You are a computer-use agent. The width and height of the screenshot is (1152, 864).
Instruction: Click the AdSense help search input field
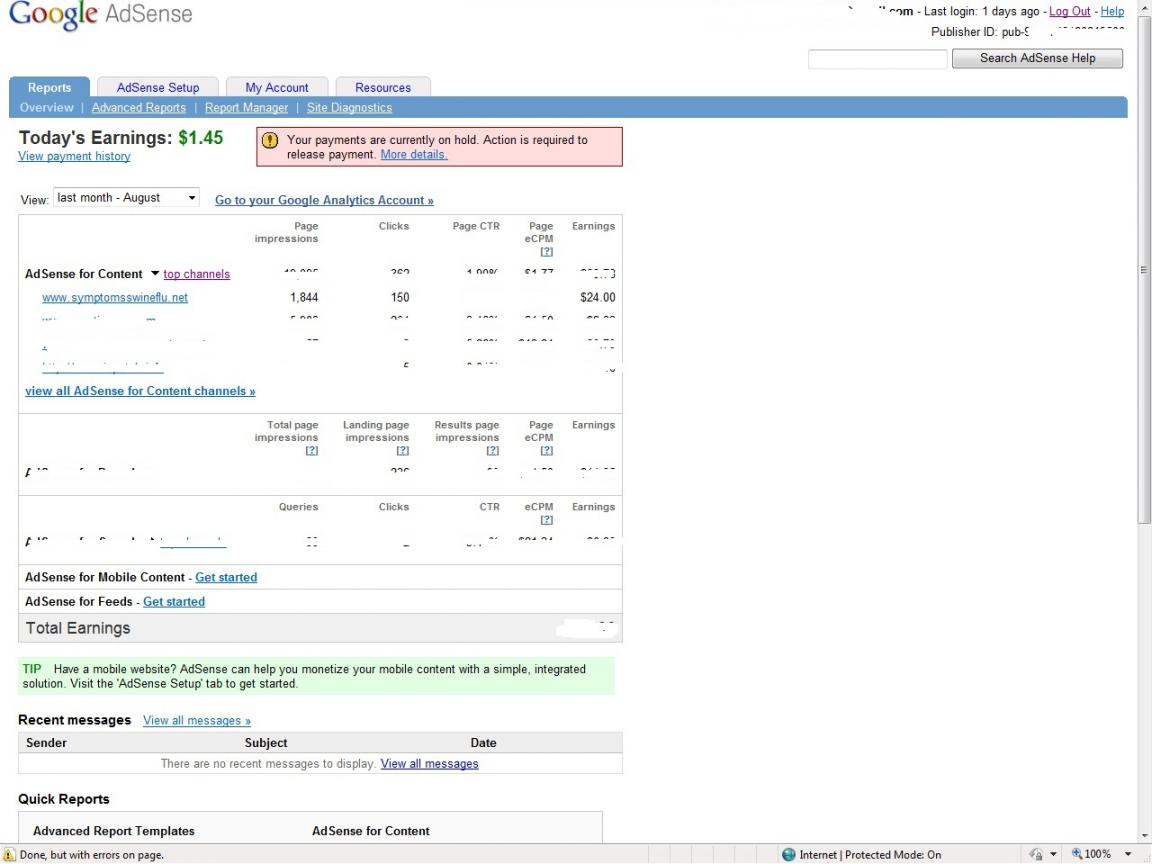click(877, 59)
